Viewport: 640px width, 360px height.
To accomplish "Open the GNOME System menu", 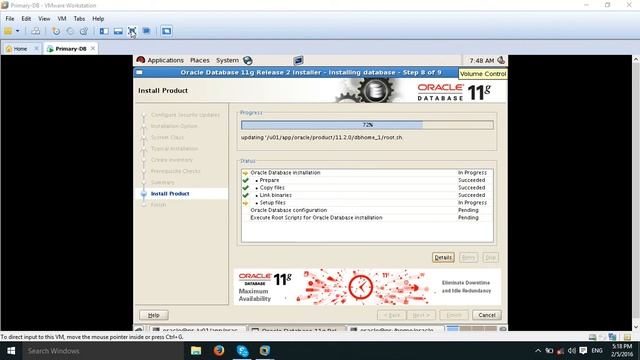I will click(x=227, y=60).
